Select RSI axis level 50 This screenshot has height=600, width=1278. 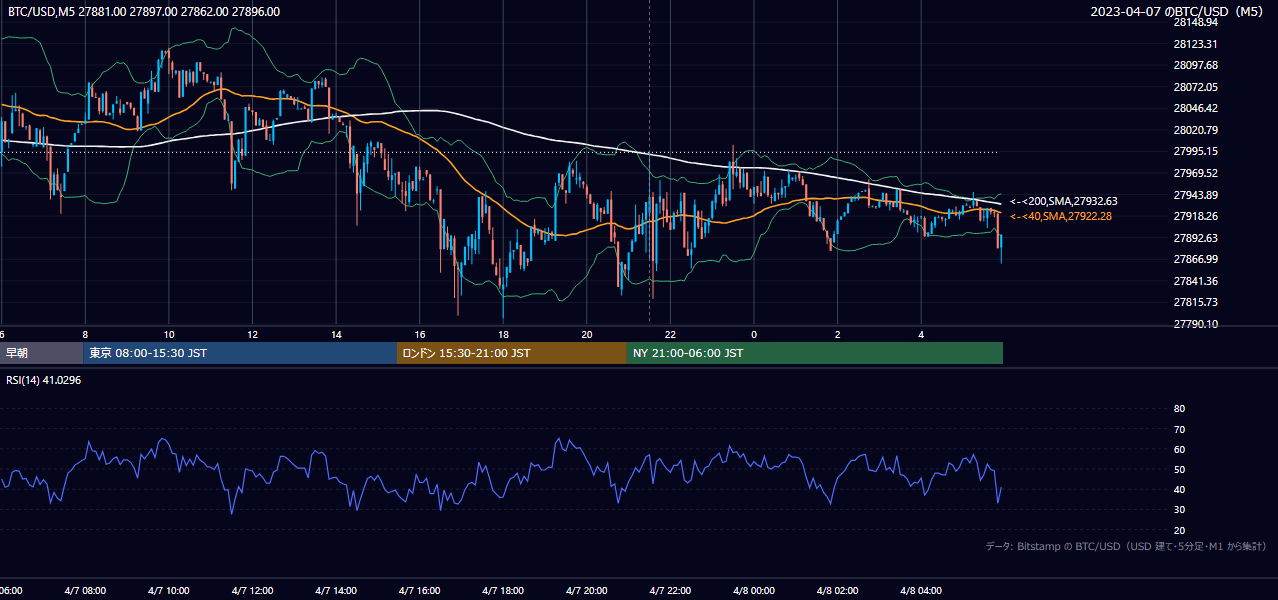1179,469
